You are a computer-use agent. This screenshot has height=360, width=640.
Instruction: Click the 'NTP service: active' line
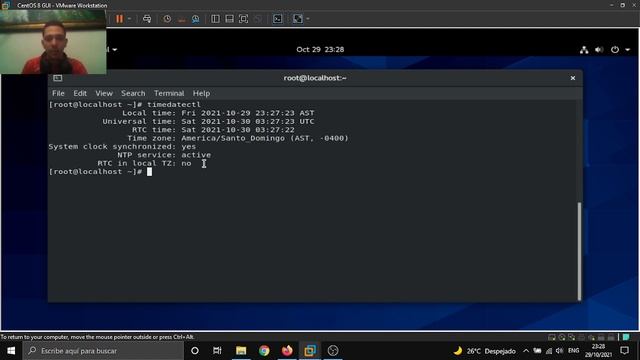(x=164, y=155)
